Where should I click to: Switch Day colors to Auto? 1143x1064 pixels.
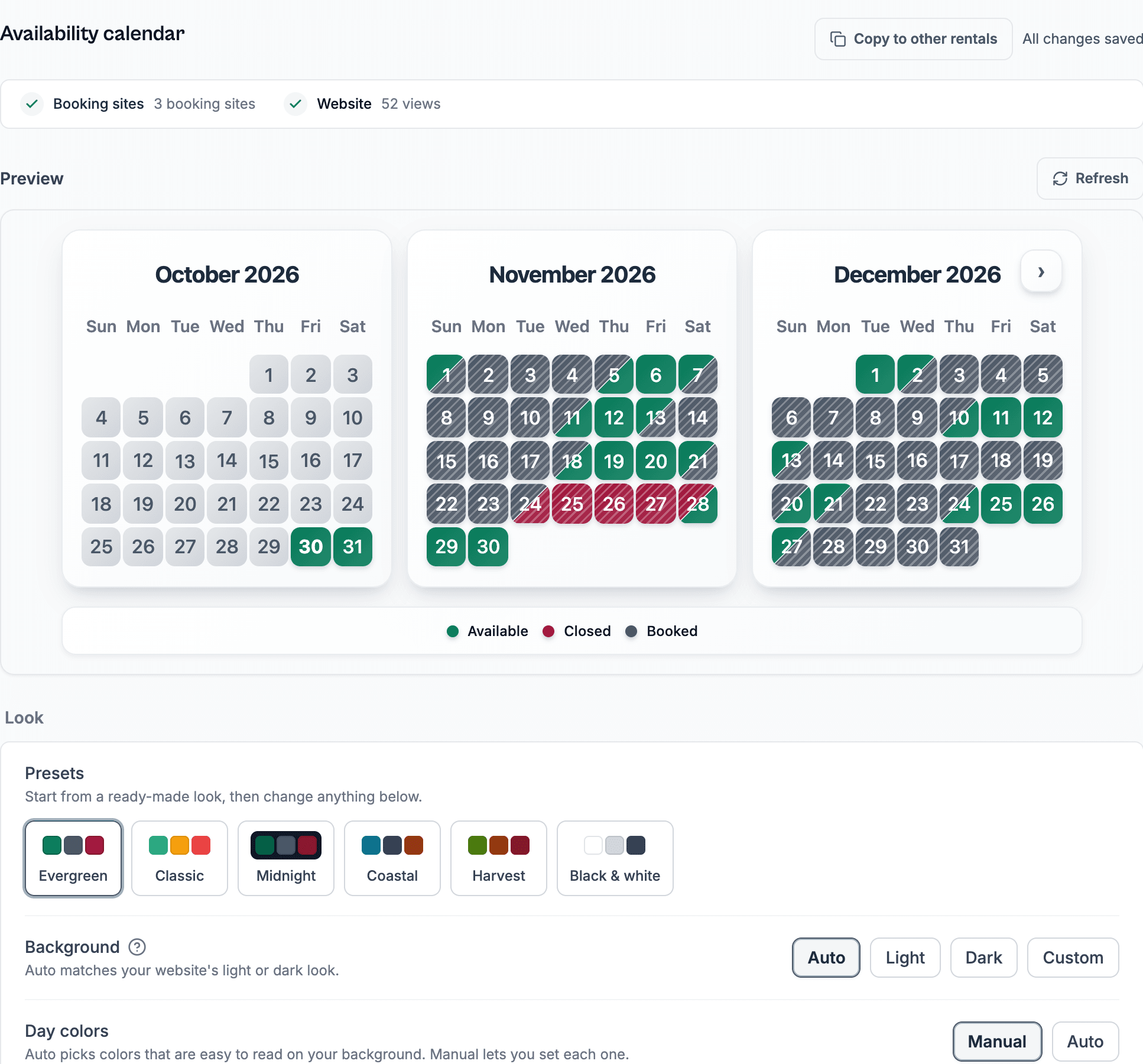[x=1086, y=1042]
